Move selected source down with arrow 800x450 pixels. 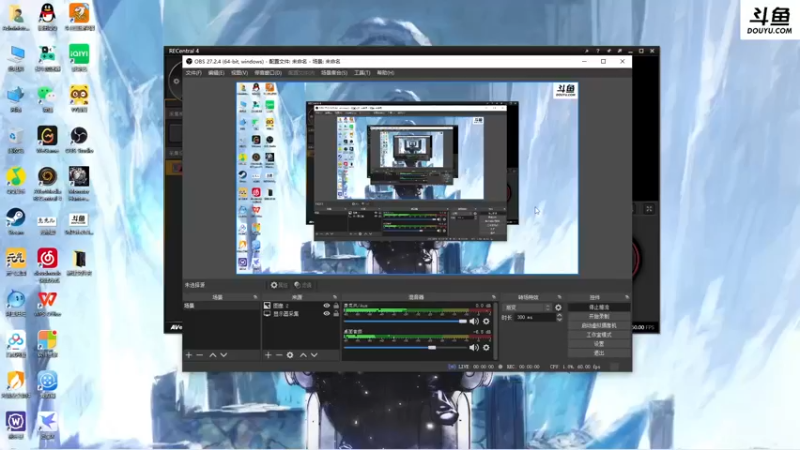[x=314, y=355]
